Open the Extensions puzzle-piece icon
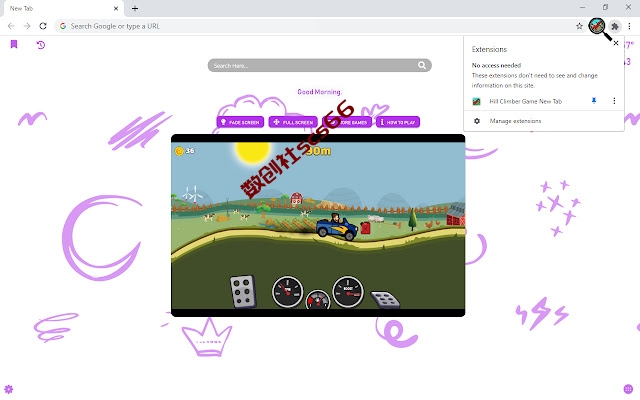This screenshot has height=400, width=640. [x=614, y=26]
